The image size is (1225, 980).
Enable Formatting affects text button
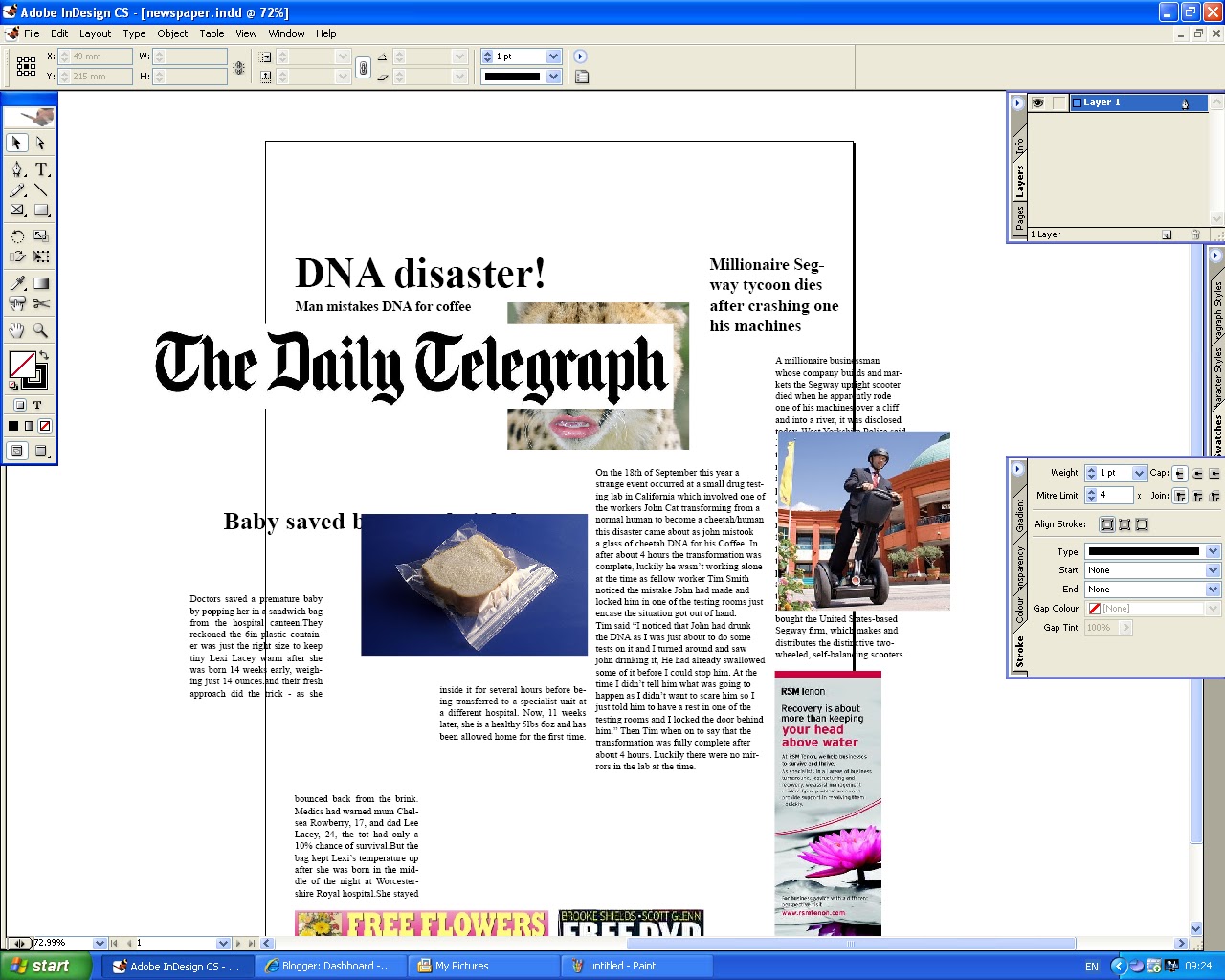[37, 405]
